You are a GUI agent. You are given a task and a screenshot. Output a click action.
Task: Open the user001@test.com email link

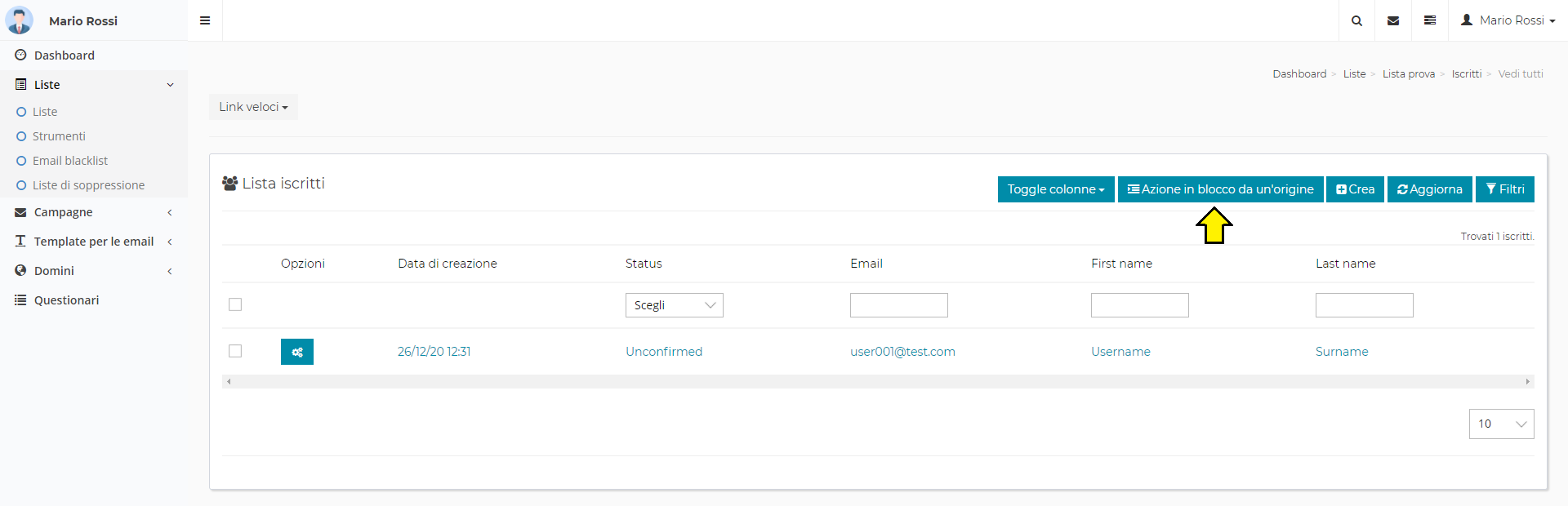(x=902, y=352)
